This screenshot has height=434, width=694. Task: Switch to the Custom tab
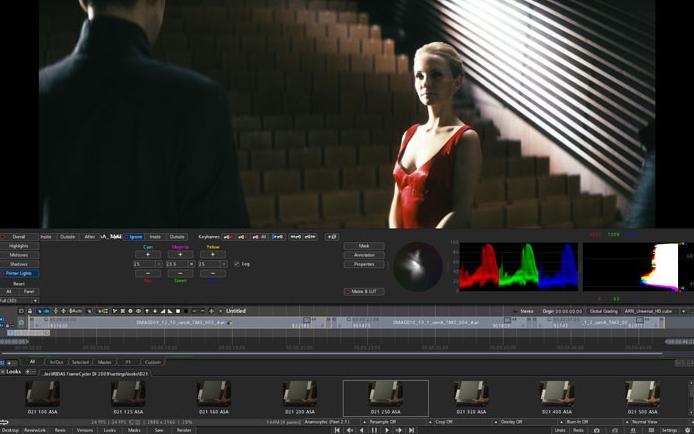click(x=152, y=362)
